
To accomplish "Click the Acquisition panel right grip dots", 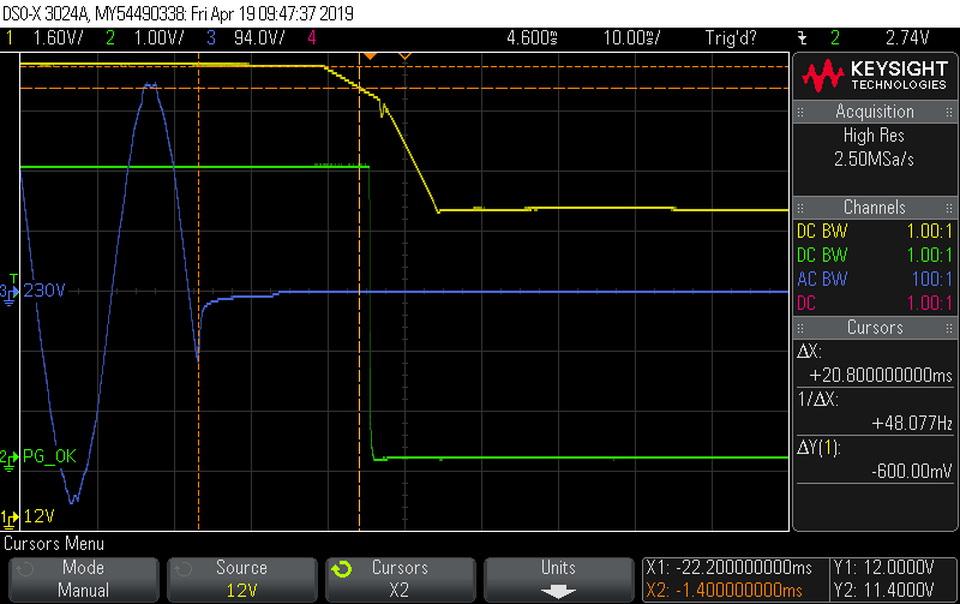I will tap(948, 112).
